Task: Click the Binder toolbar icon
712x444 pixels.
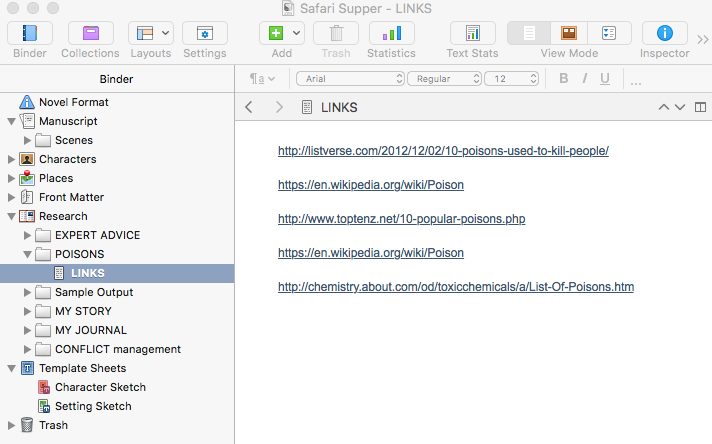Action: (x=30, y=33)
